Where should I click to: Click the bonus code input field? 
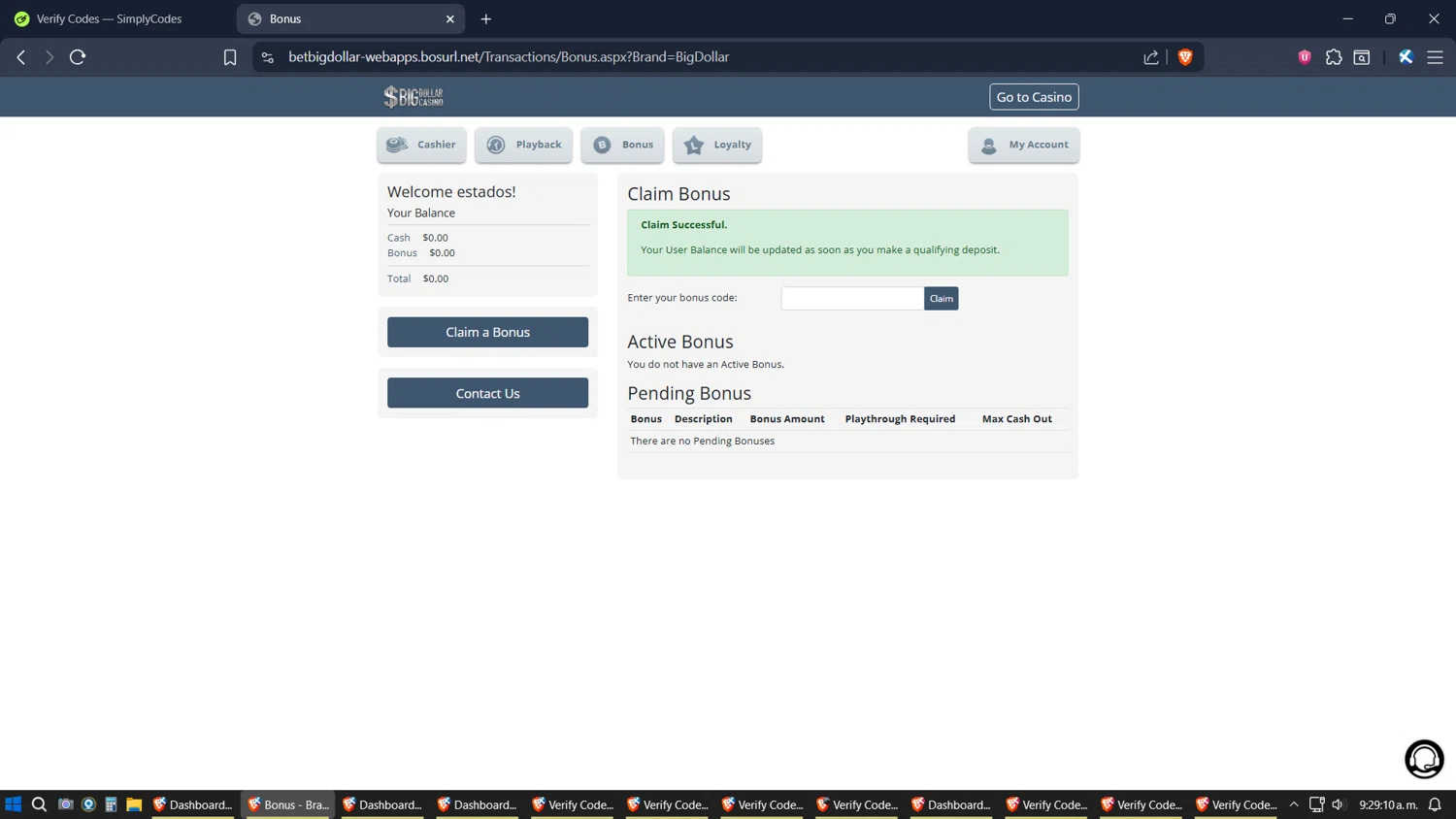point(852,298)
